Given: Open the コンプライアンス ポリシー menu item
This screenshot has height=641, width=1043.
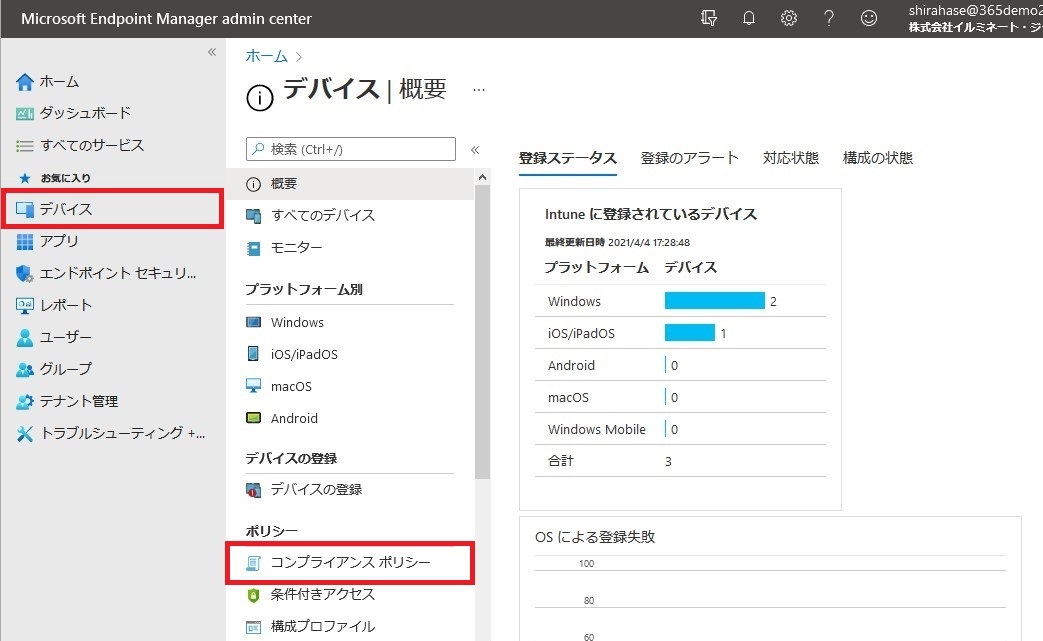Looking at the screenshot, I should pyautogui.click(x=350, y=563).
